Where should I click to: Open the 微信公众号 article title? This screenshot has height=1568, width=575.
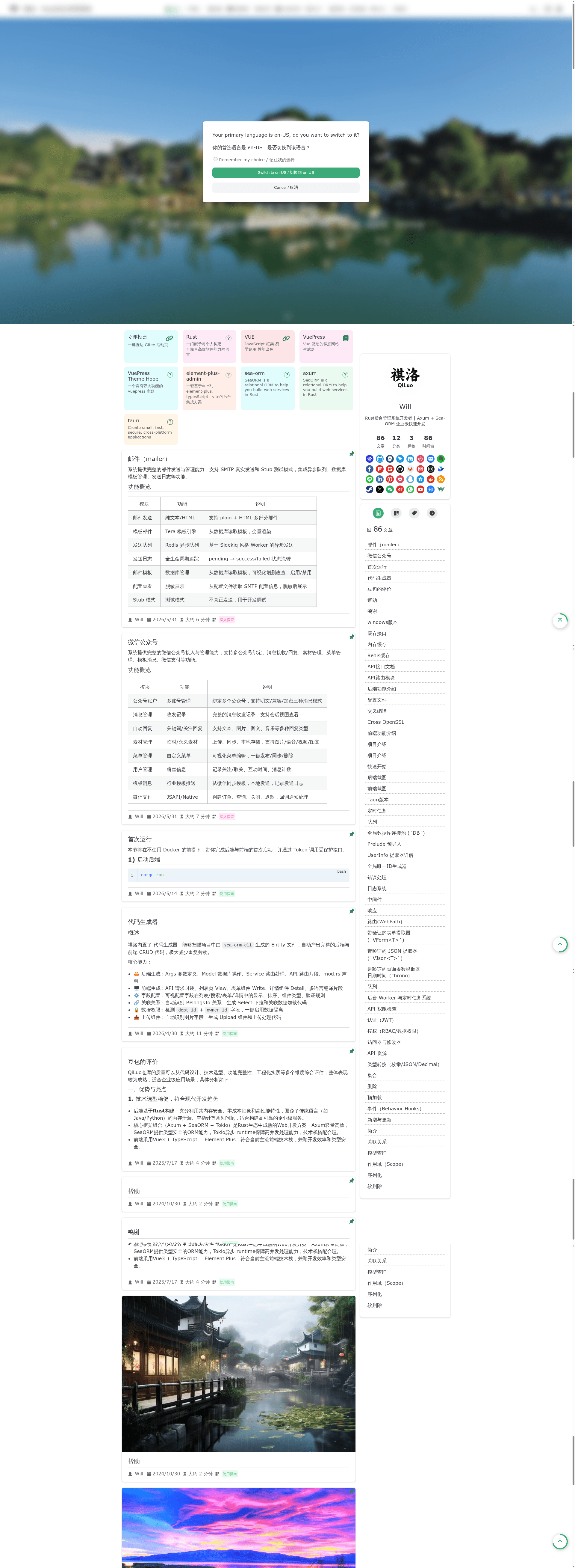(142, 642)
